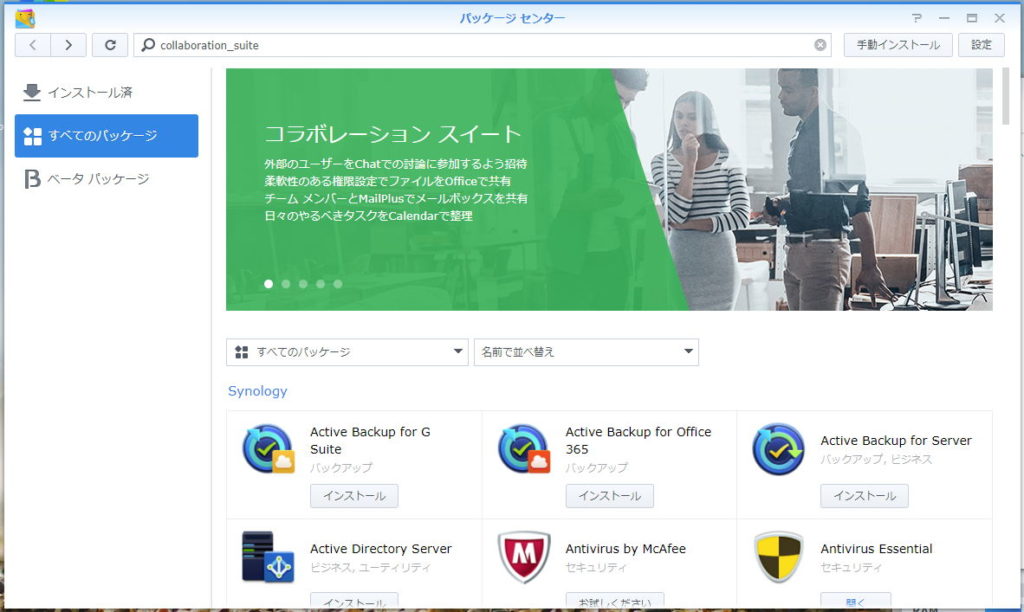
Task: Click the ビジネス, ユーティリティ category text
Action: [x=370, y=568]
